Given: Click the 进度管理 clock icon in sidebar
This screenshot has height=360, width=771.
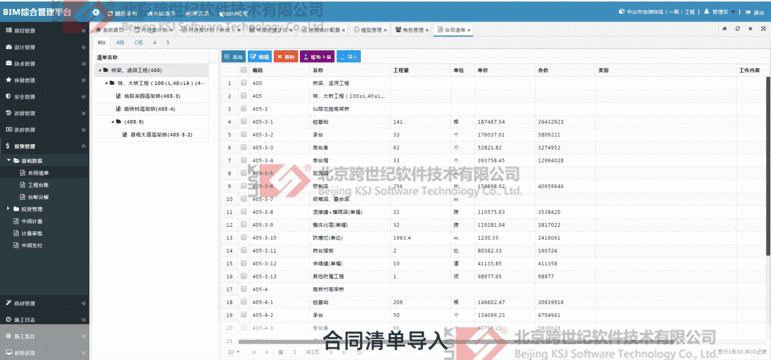Looking at the screenshot, I should [8, 113].
